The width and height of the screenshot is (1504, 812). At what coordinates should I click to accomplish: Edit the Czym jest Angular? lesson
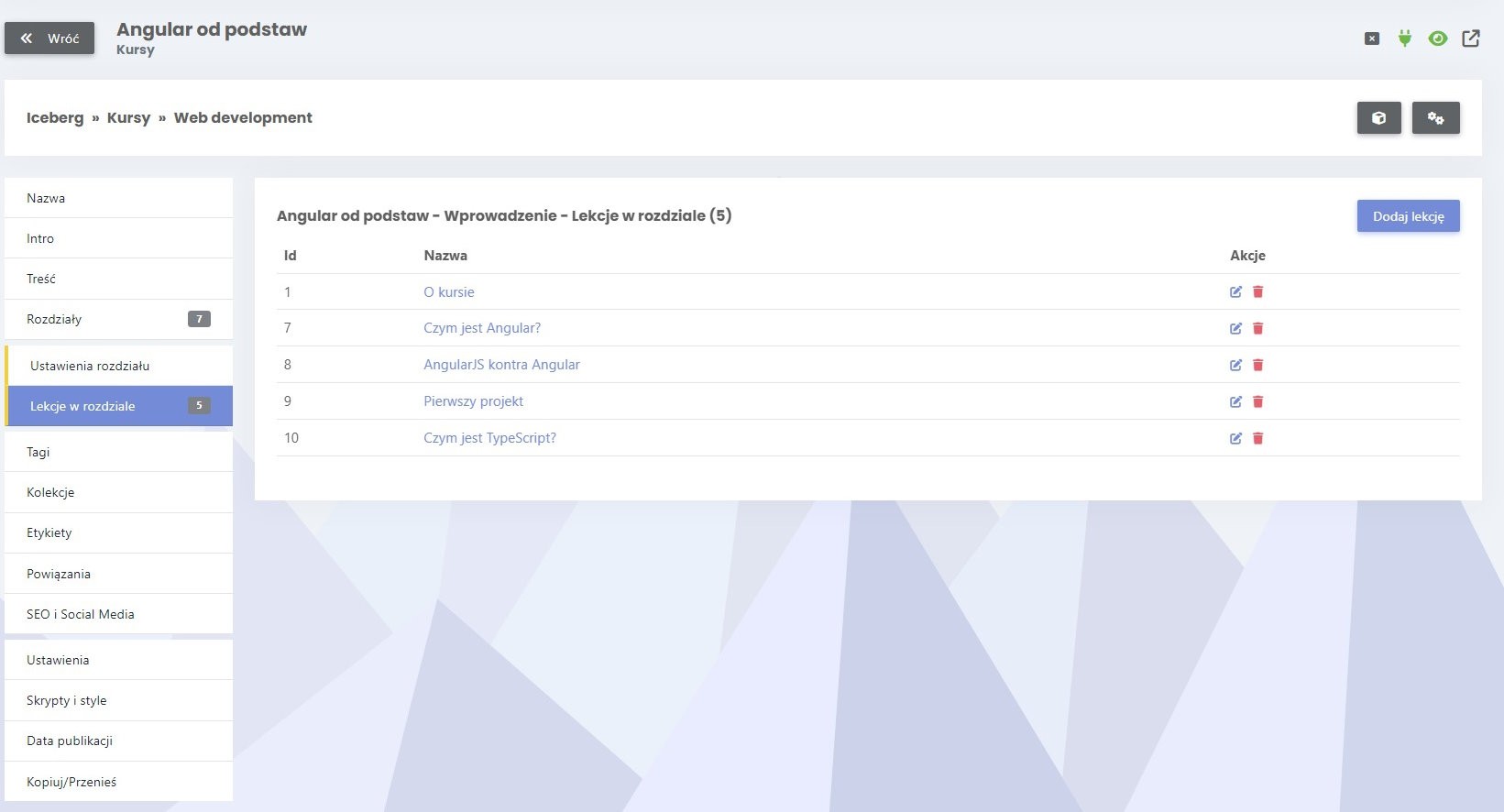[x=1235, y=328]
